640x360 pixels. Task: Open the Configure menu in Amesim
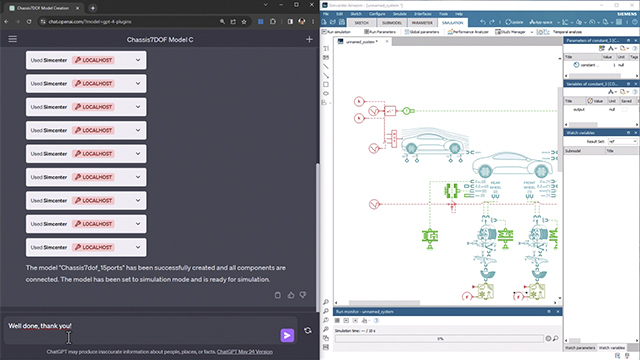pyautogui.click(x=377, y=14)
